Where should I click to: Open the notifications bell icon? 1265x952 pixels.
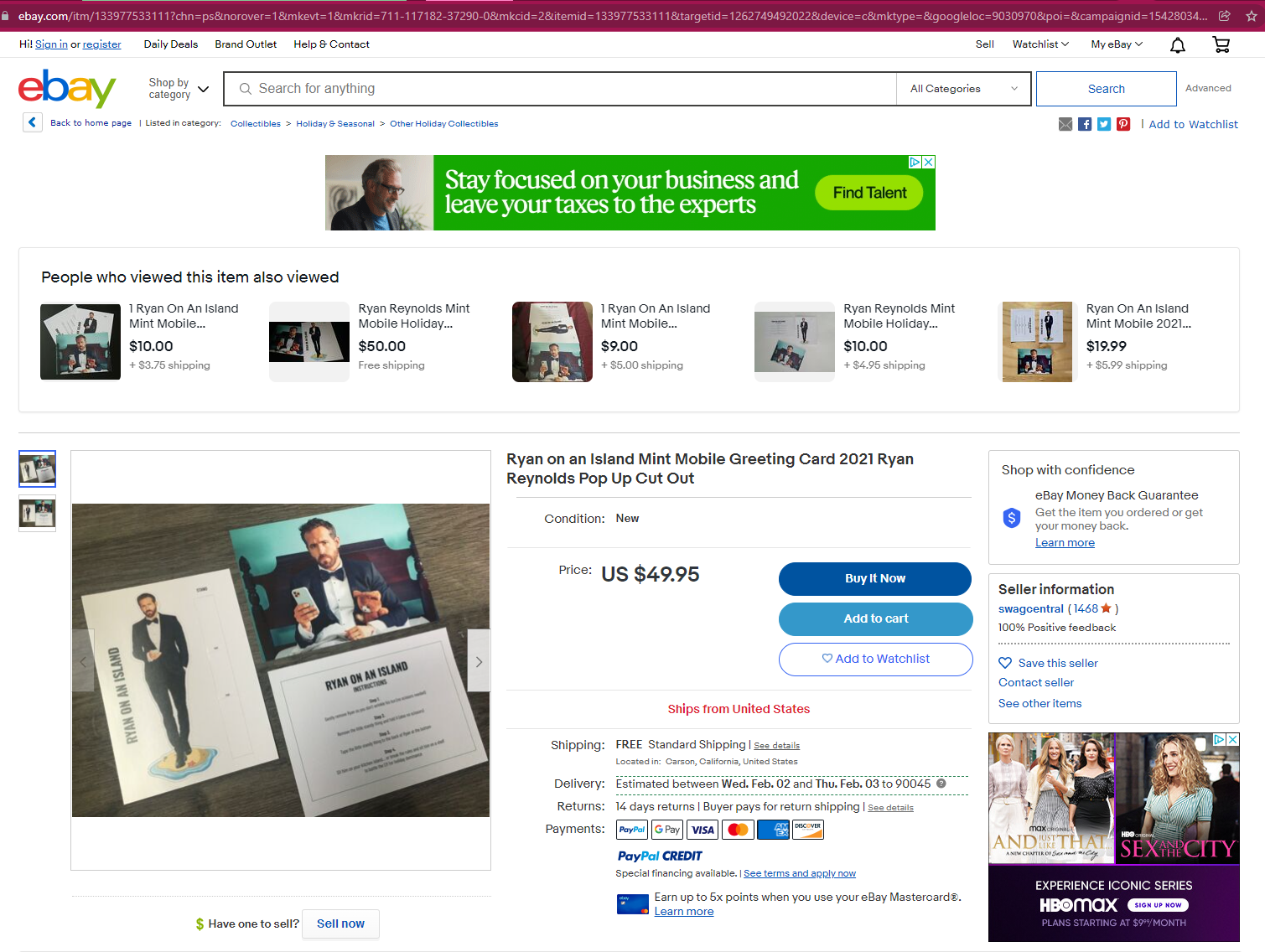[1178, 45]
